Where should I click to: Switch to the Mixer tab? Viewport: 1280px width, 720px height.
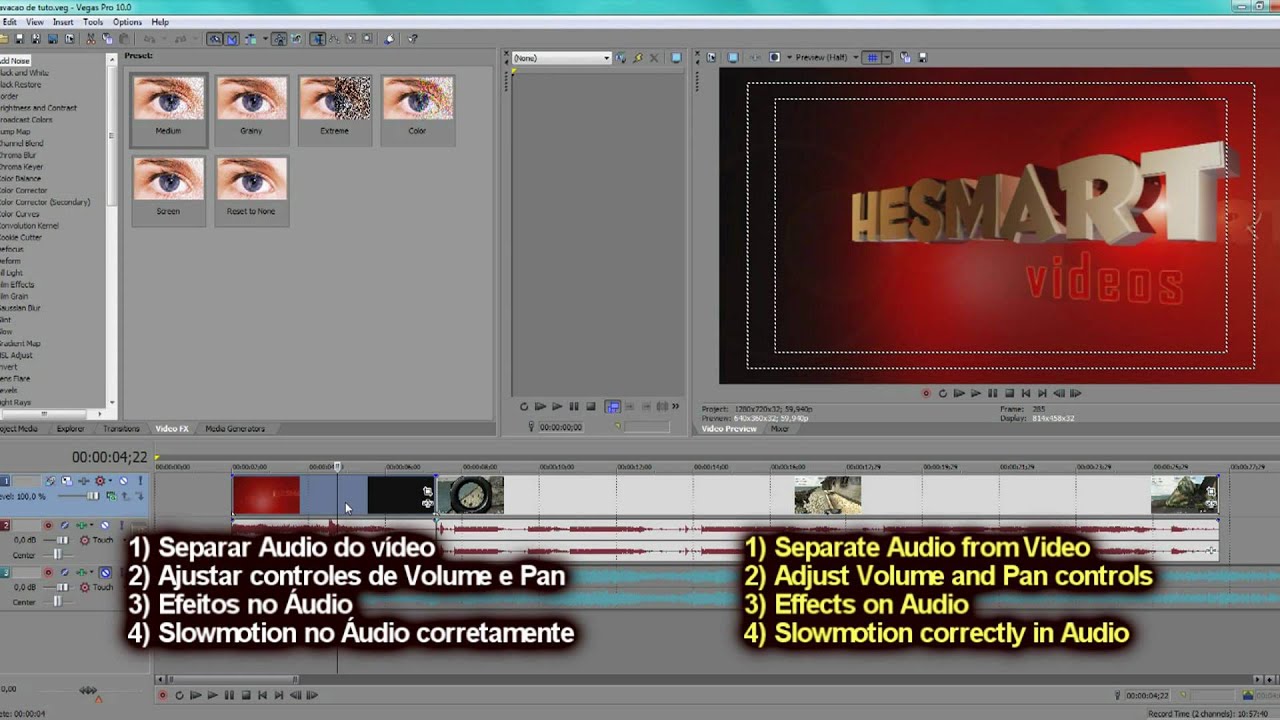[780, 428]
